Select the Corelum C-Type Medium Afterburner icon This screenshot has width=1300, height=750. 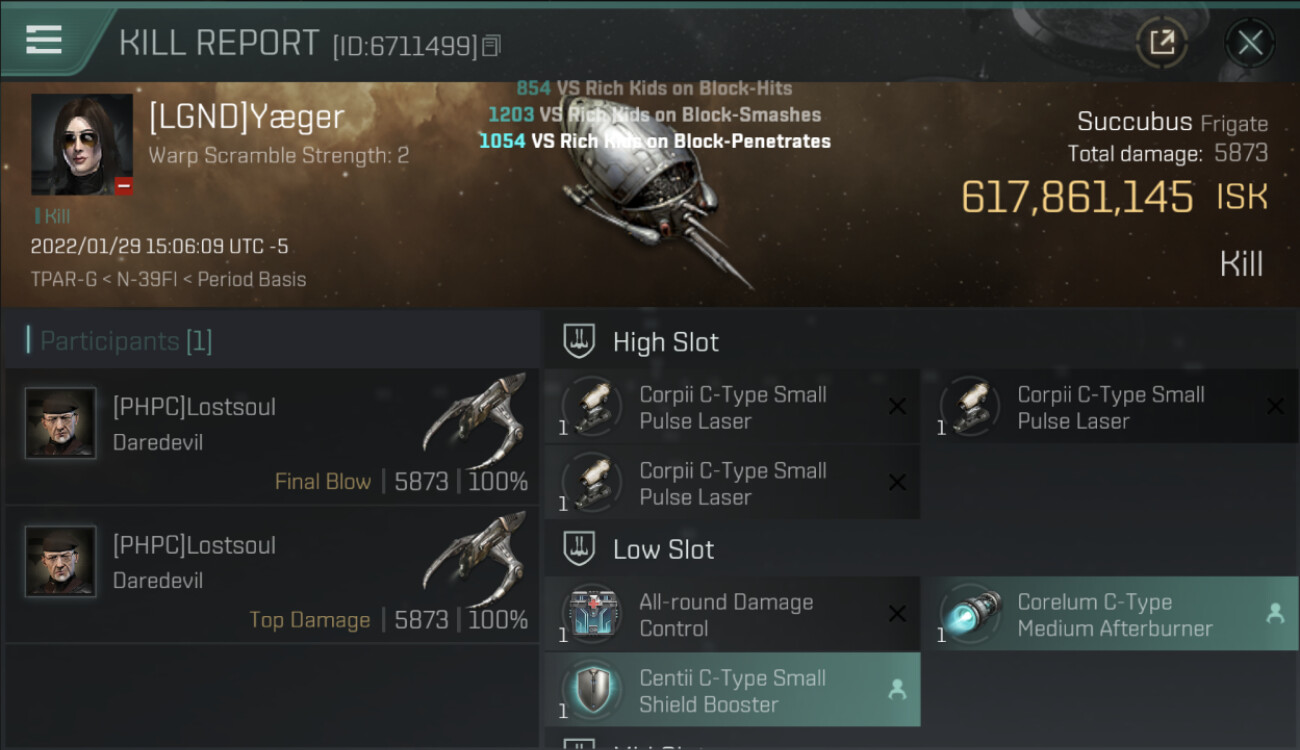pos(970,613)
